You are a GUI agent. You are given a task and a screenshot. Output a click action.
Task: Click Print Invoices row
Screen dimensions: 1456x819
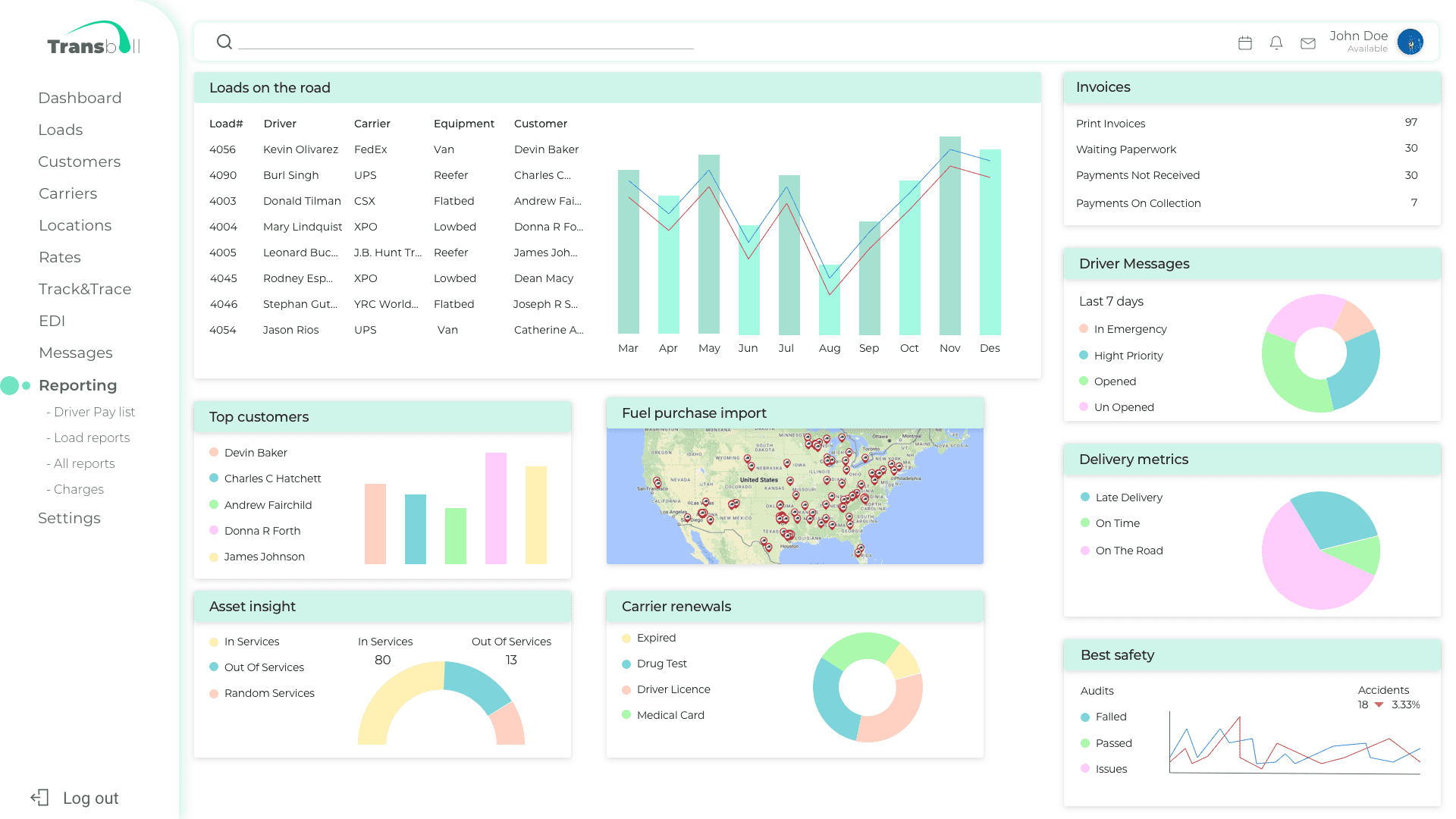pos(1247,123)
